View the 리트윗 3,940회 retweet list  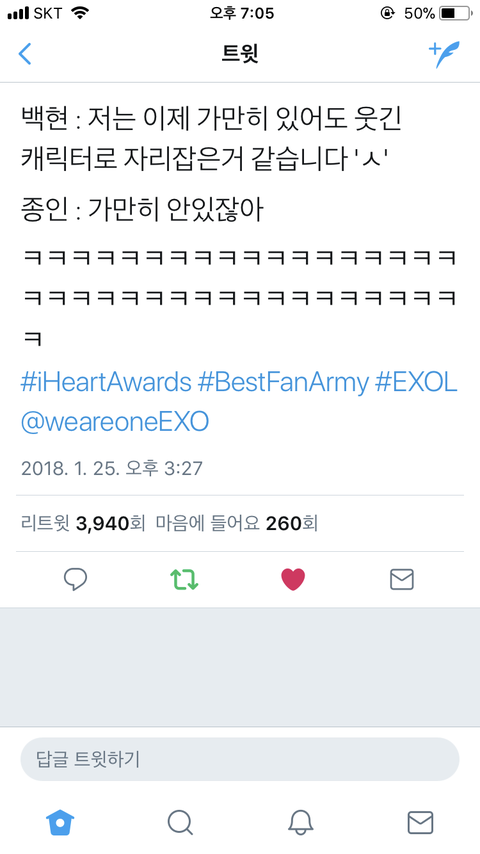[x=83, y=524]
